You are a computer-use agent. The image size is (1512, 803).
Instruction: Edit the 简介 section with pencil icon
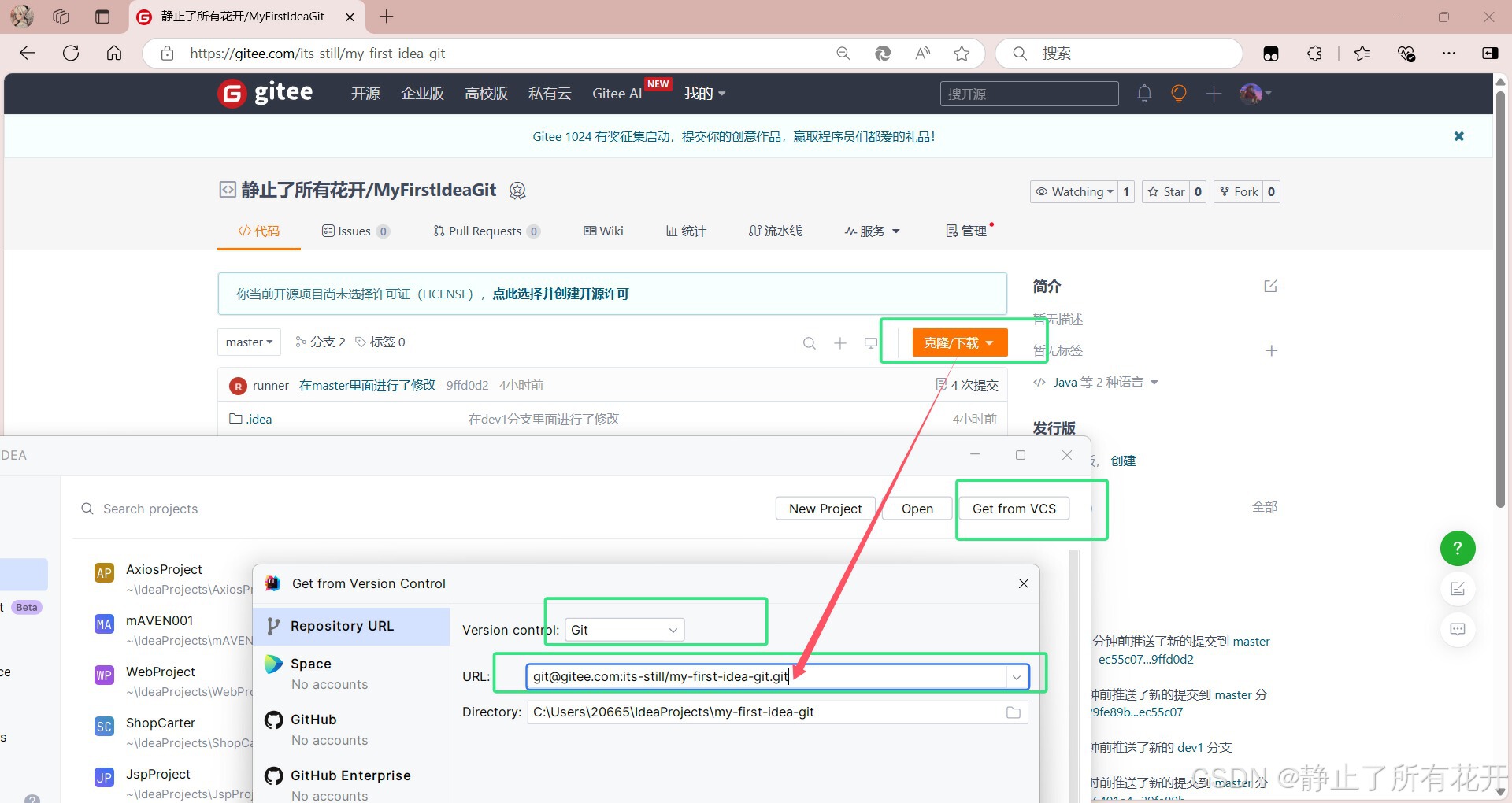[1270, 286]
